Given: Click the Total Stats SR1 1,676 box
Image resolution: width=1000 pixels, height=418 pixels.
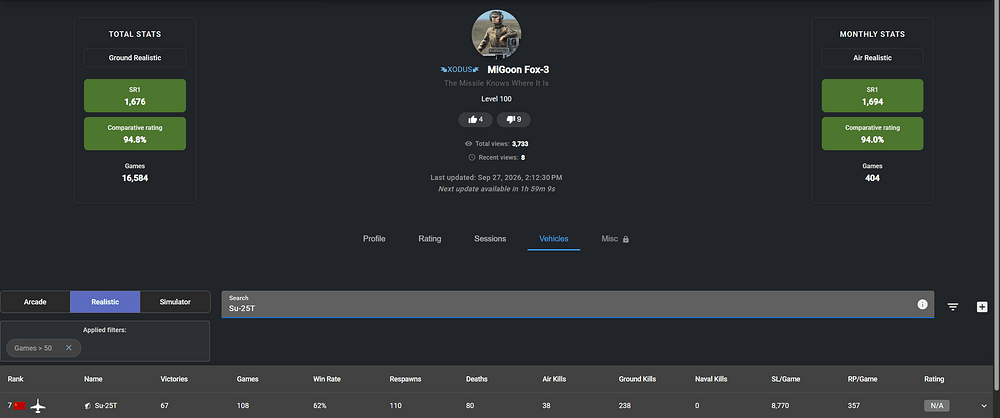Looking at the screenshot, I should (135, 96).
